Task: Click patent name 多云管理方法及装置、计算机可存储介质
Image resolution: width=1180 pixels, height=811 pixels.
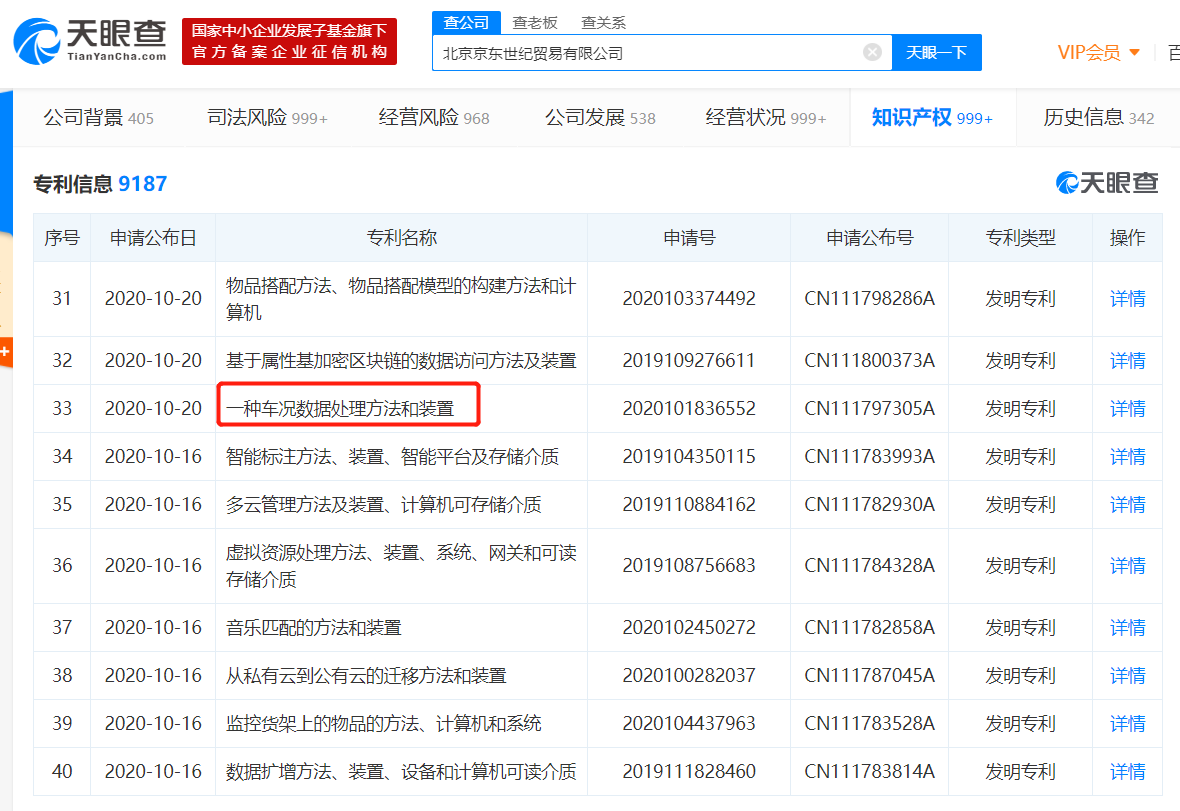Action: pos(384,504)
